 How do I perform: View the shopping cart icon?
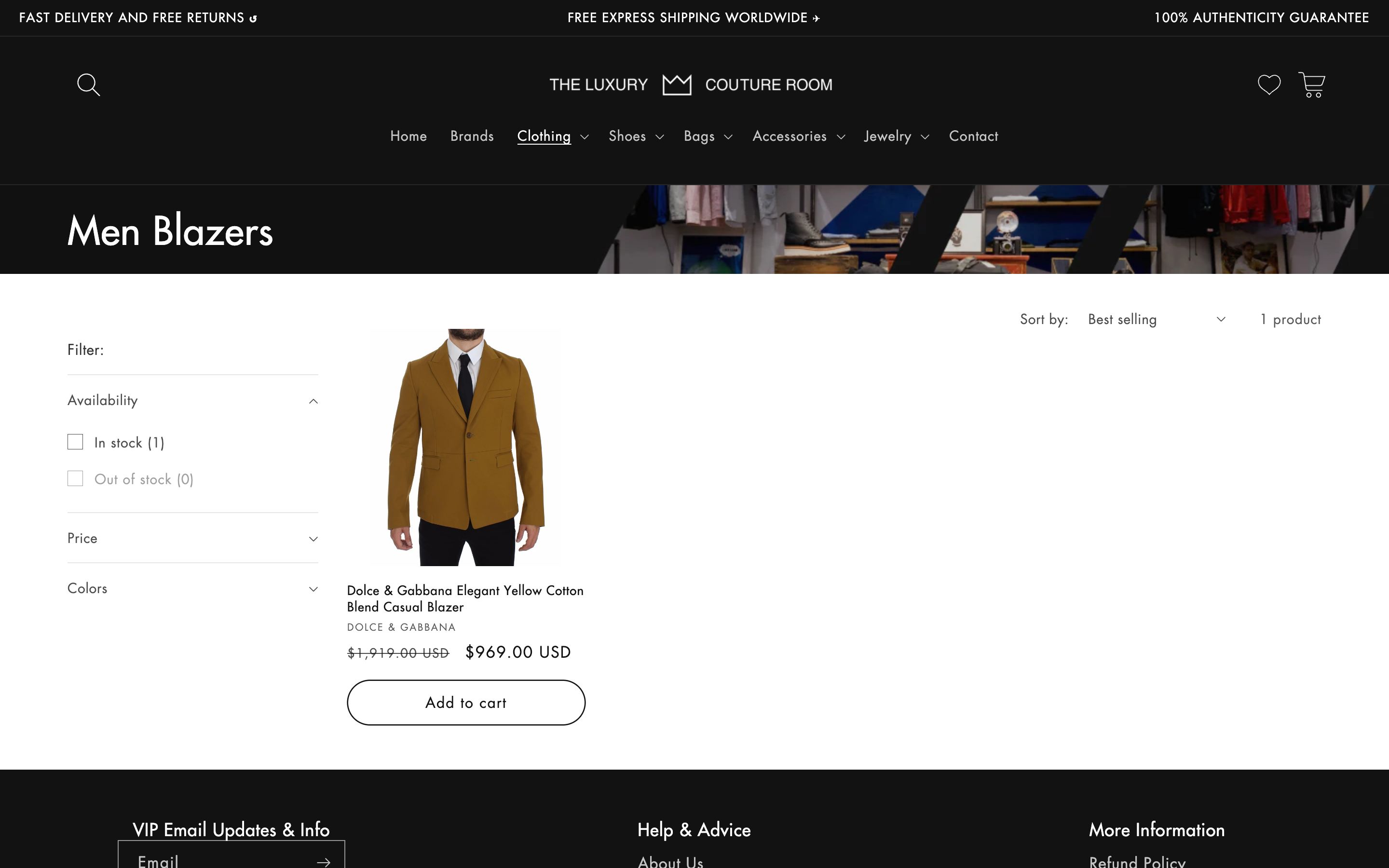coord(1312,84)
